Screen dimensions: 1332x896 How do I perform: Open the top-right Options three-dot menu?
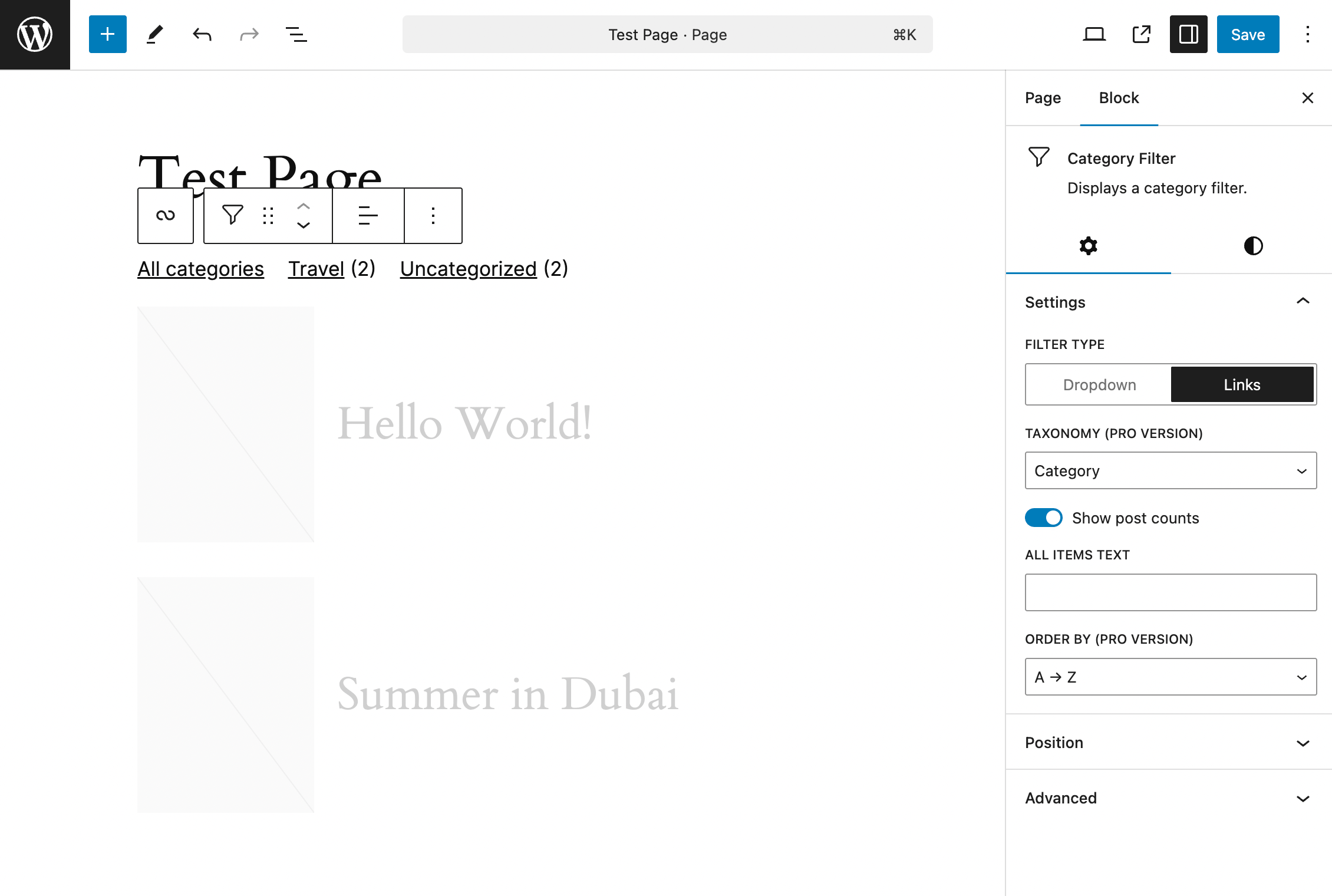pyautogui.click(x=1307, y=35)
